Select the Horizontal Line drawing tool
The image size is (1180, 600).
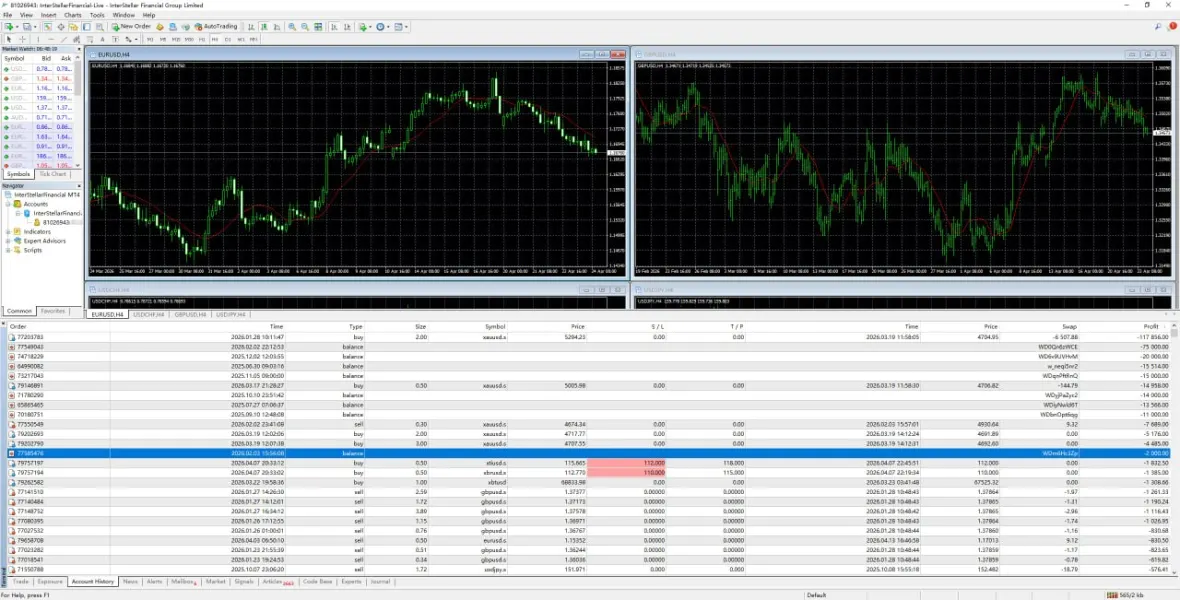51,39
